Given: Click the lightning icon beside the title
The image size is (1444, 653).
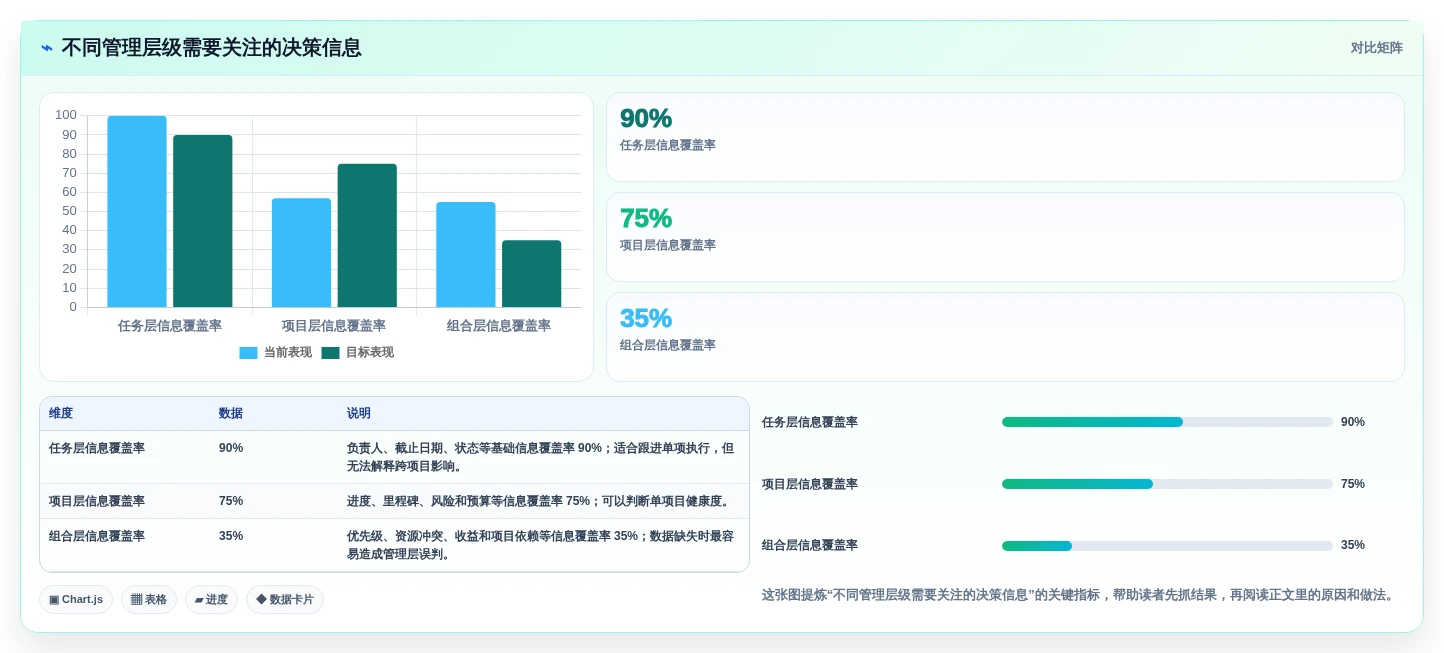Looking at the screenshot, I should pos(46,48).
